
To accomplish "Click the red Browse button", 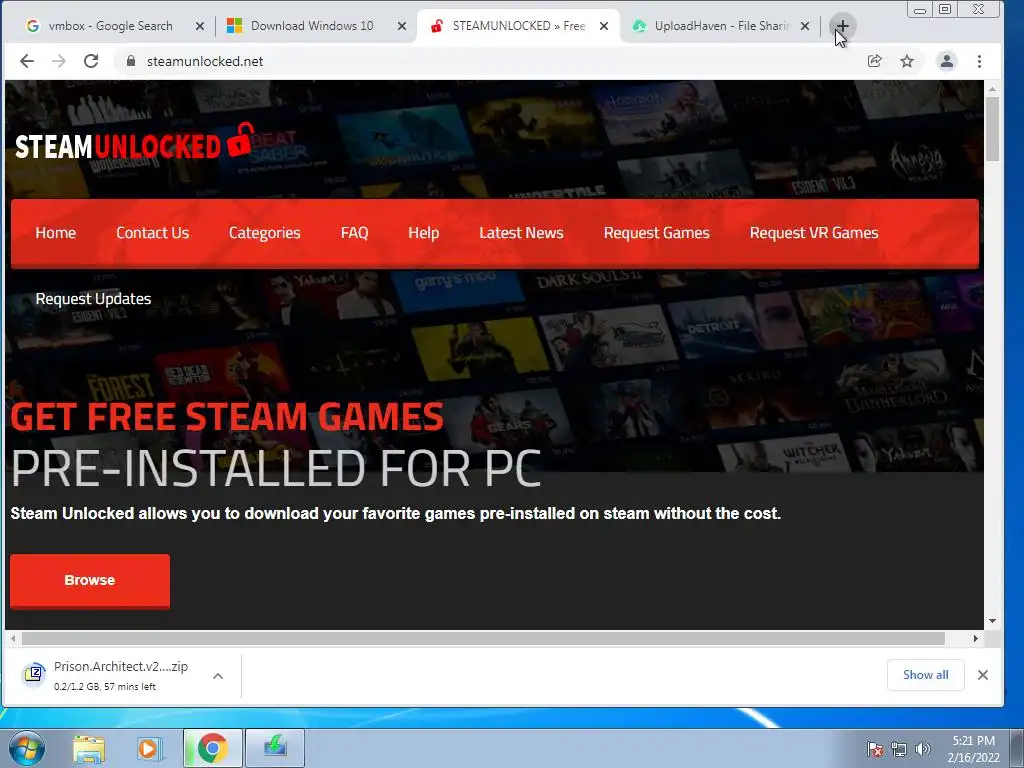I will [x=90, y=581].
